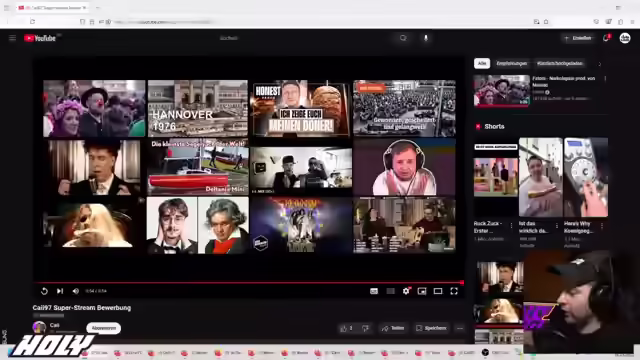Go to the YouTube home logo
640x360 pixels.
(x=40, y=38)
